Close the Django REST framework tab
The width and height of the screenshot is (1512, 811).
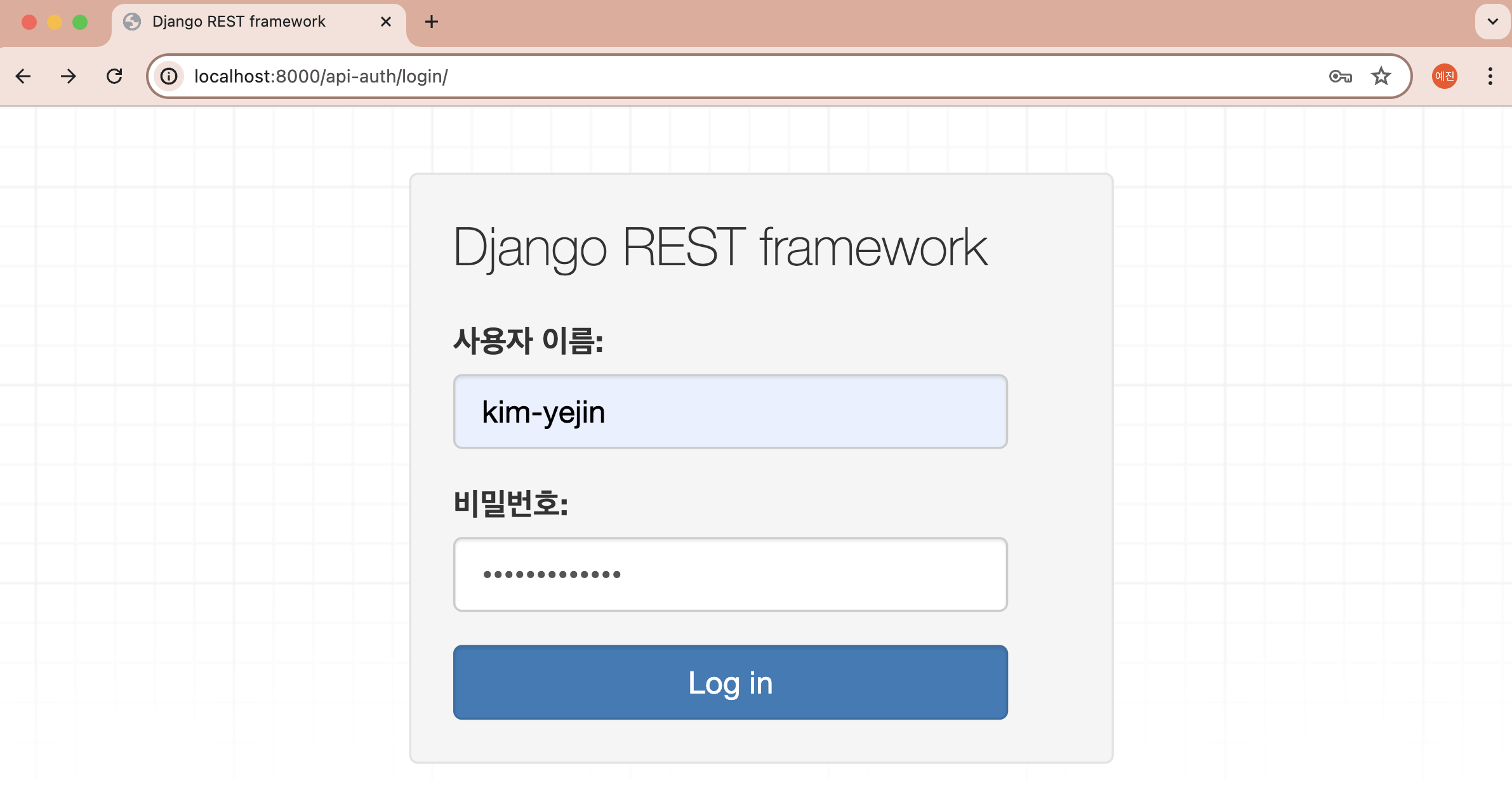coord(385,22)
